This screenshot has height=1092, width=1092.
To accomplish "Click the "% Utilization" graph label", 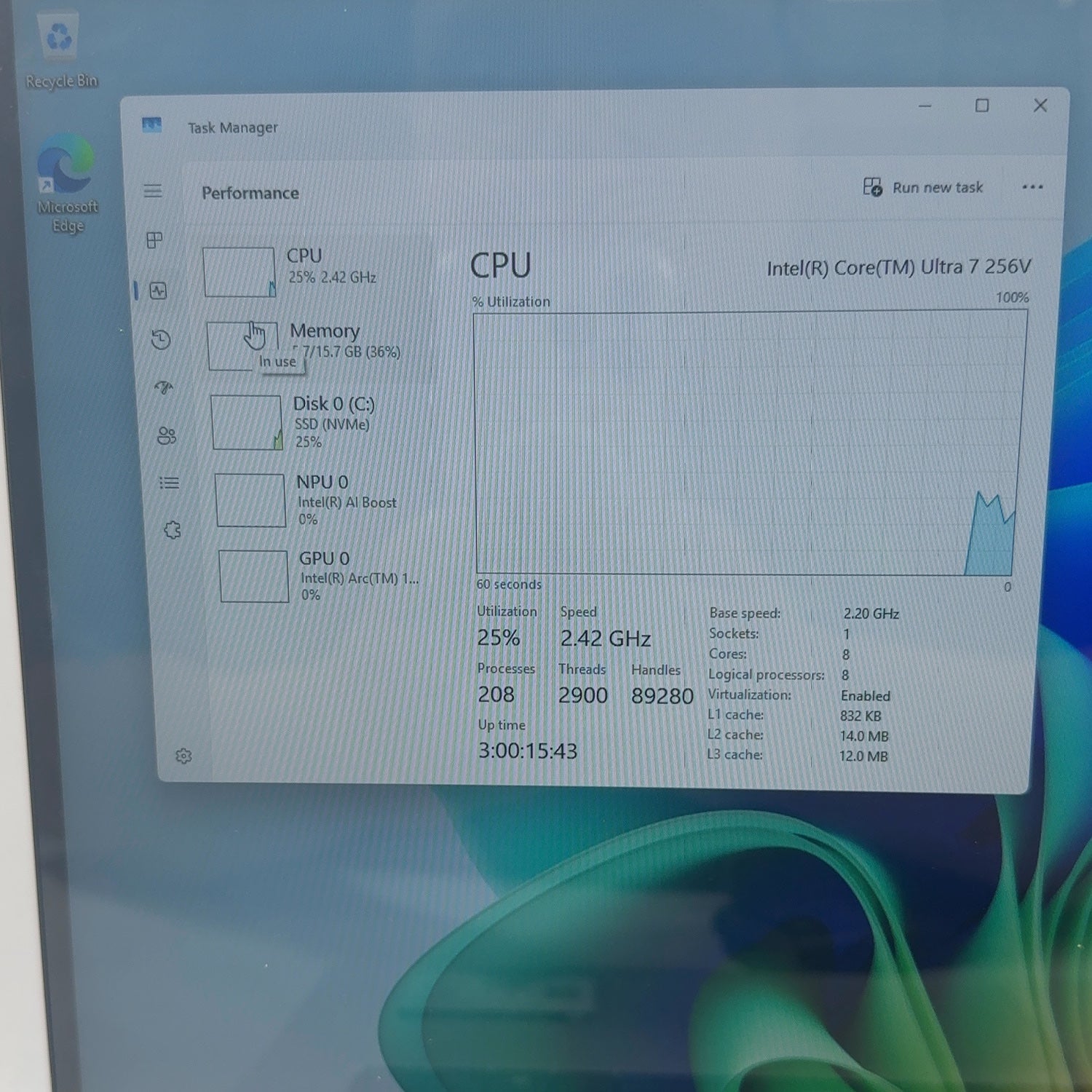I will 511,301.
